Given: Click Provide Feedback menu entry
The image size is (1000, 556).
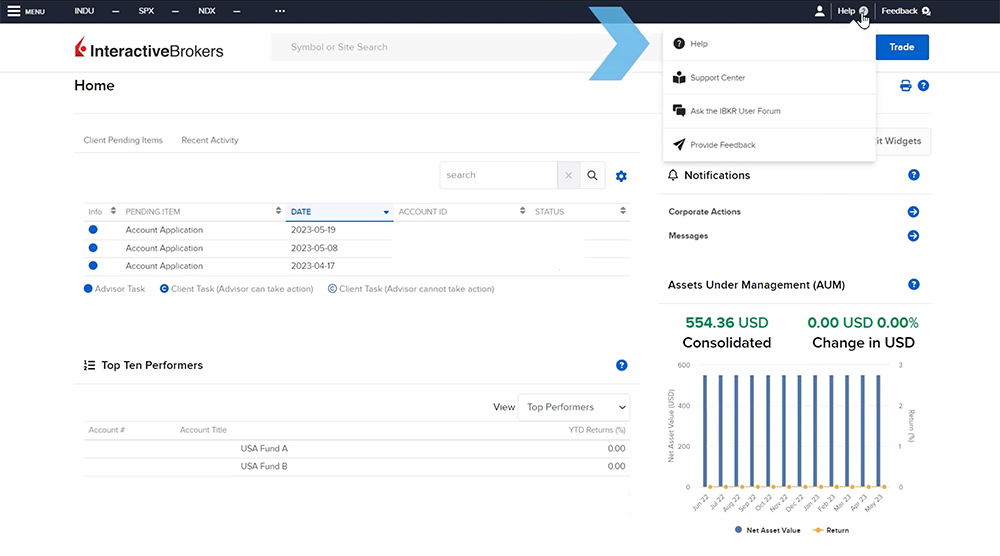Looking at the screenshot, I should pyautogui.click(x=722, y=145).
